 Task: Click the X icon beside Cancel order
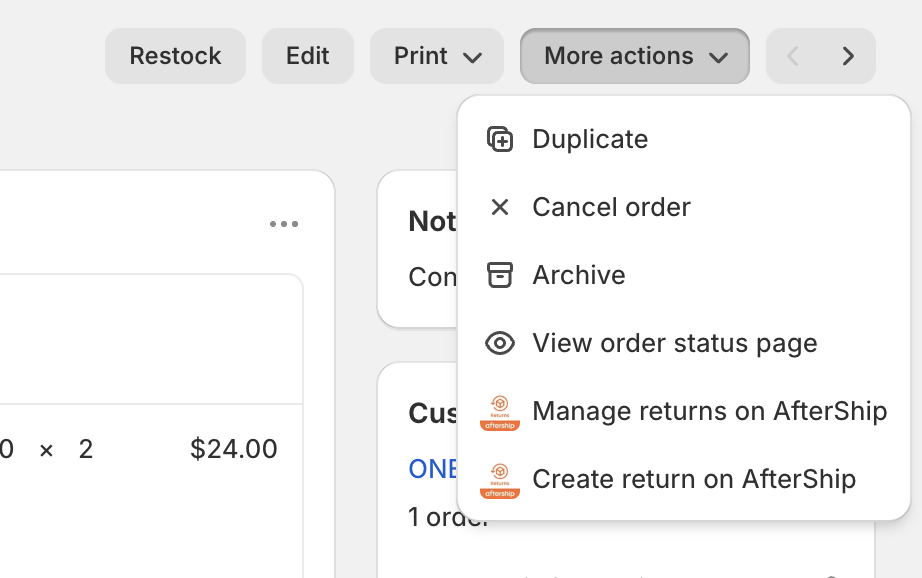[499, 207]
